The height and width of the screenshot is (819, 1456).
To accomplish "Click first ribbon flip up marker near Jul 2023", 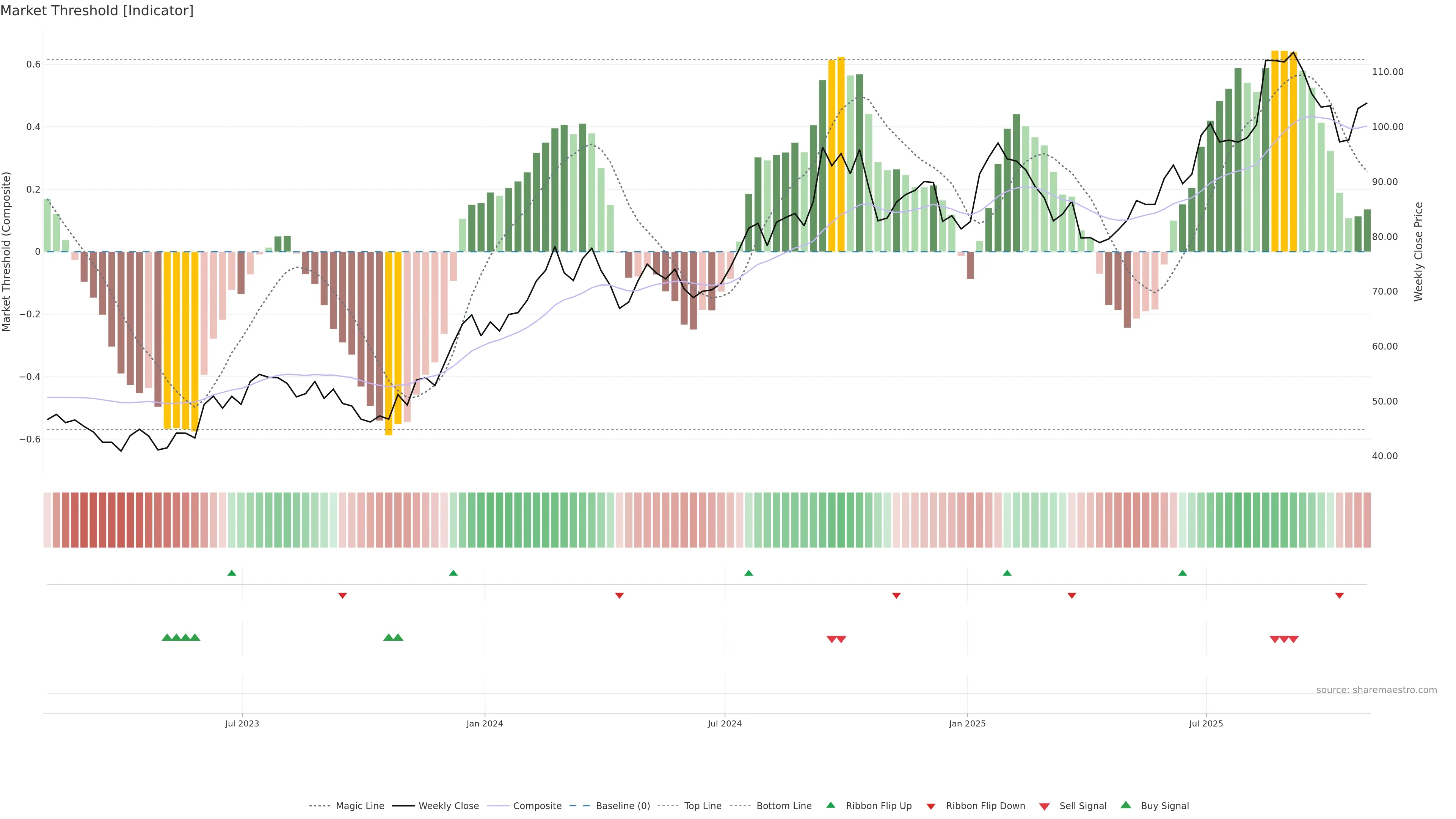I will (x=232, y=573).
